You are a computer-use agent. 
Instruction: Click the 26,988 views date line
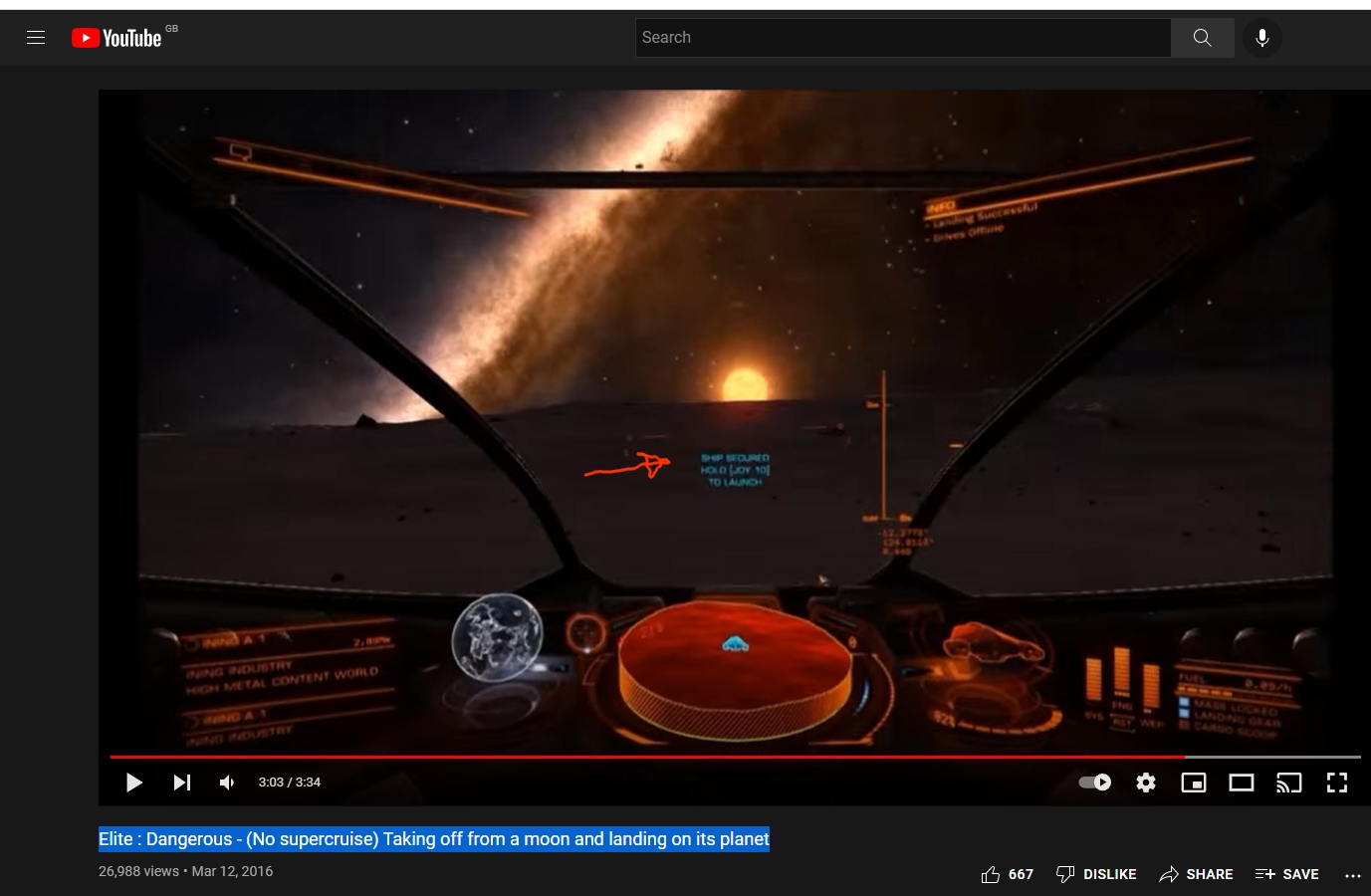[x=185, y=871]
